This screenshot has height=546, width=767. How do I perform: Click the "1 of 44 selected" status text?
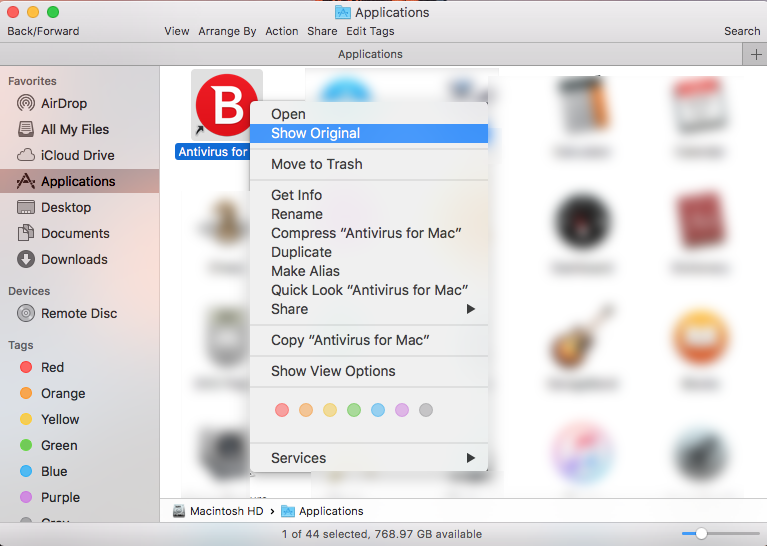(382, 534)
